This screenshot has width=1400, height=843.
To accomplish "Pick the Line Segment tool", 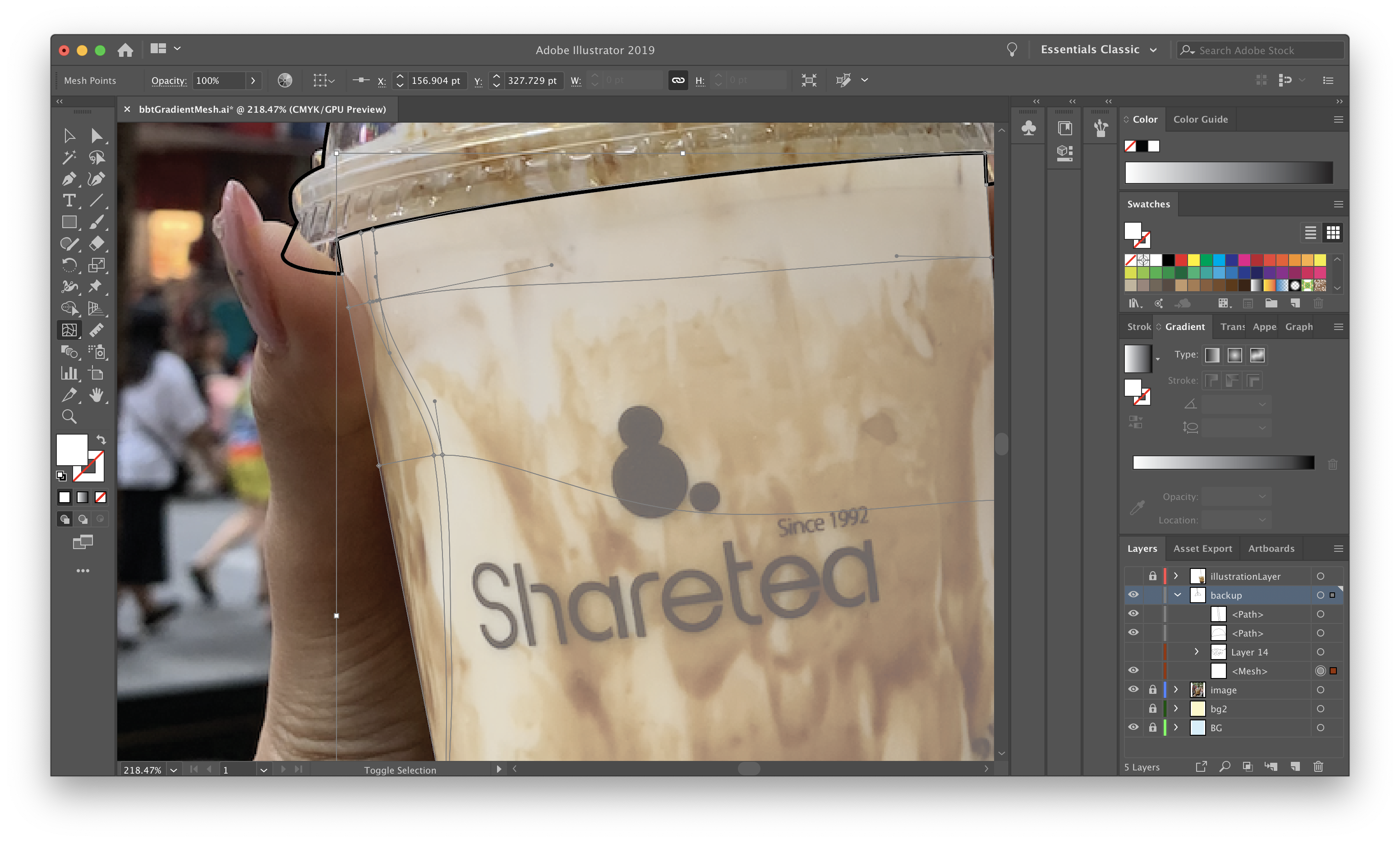I will point(97,201).
